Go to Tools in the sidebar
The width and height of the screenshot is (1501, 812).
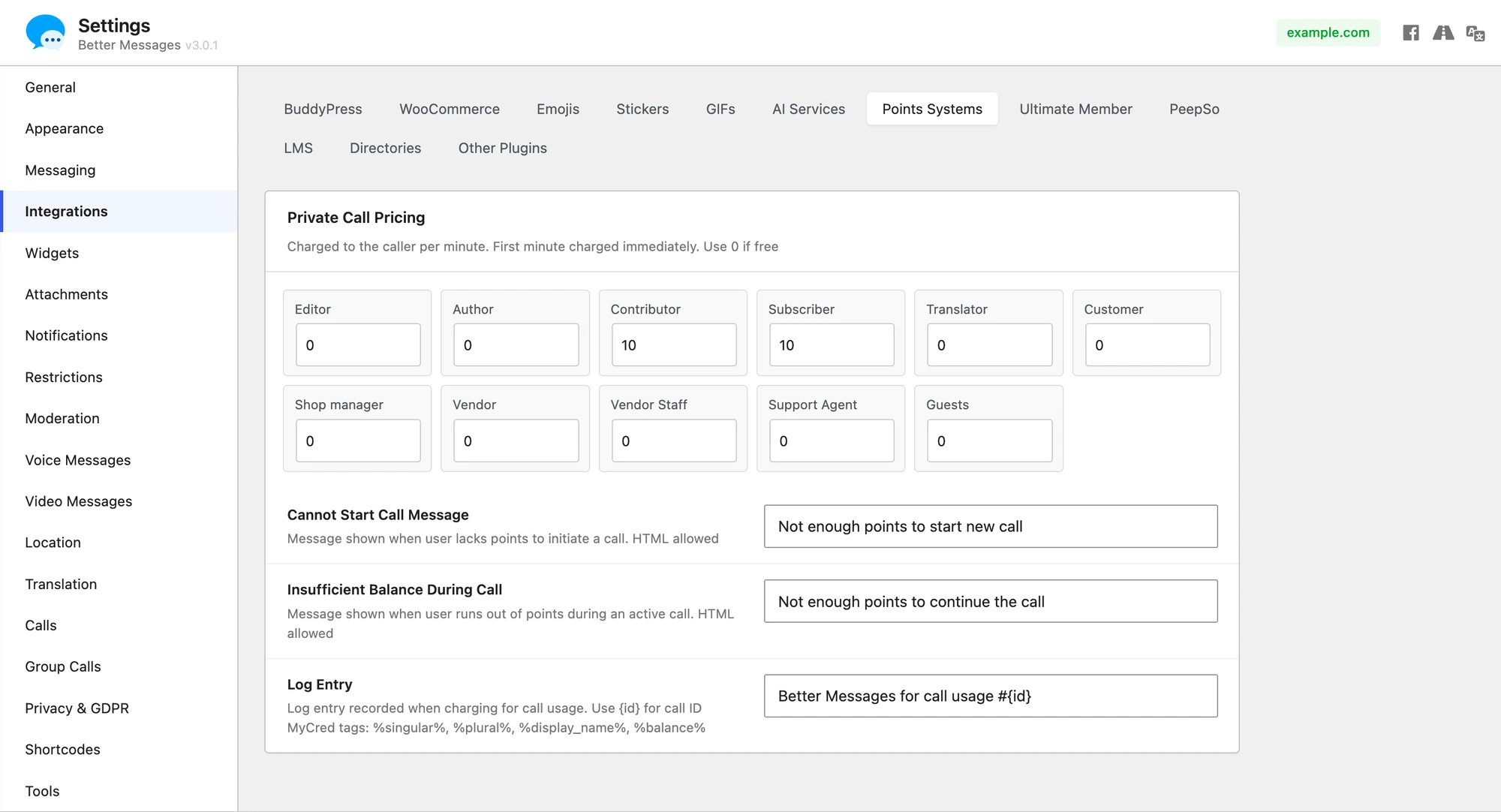click(x=119, y=791)
